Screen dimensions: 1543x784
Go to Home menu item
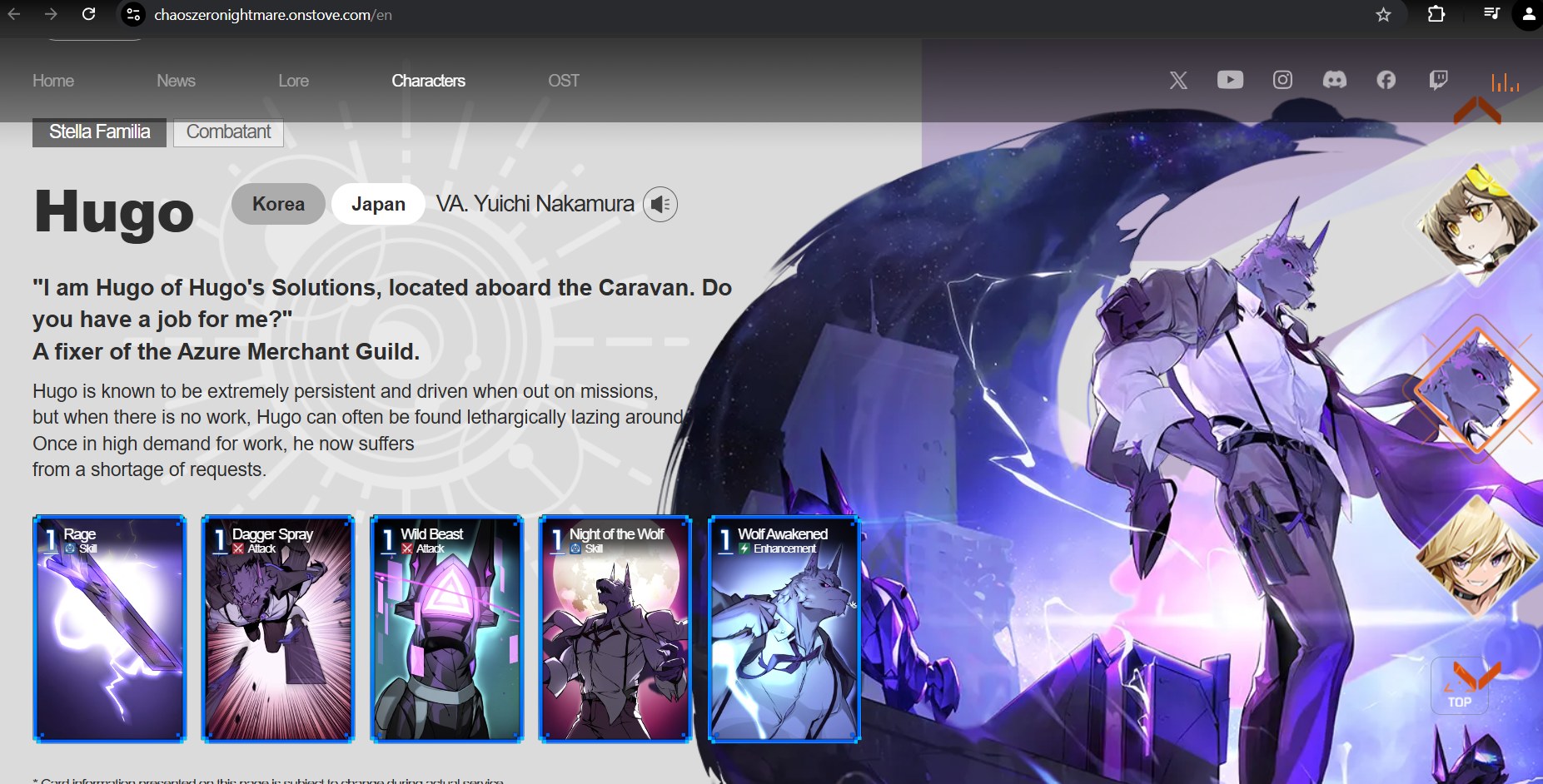53,81
